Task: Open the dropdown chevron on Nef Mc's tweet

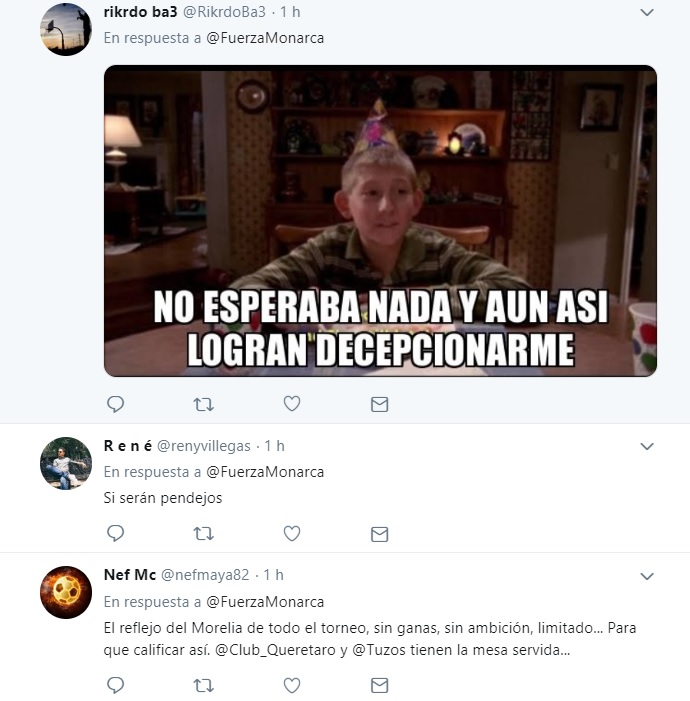Action: click(647, 576)
